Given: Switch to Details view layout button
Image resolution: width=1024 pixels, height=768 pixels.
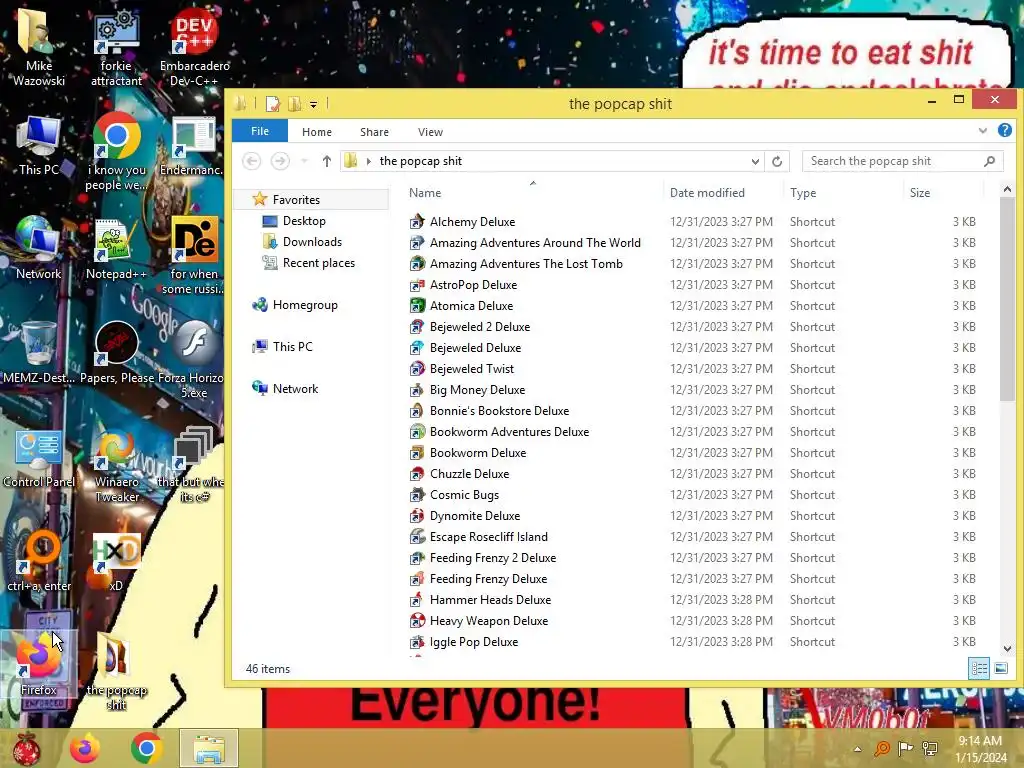Looking at the screenshot, I should click(x=979, y=668).
